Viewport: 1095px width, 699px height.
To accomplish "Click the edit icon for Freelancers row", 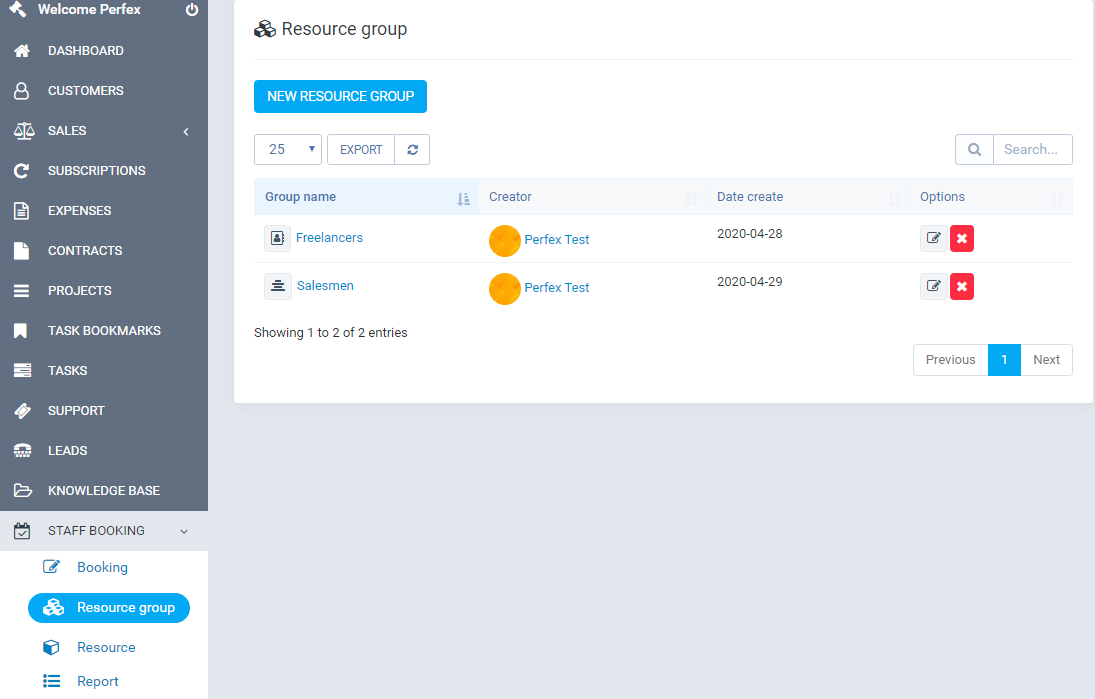I will click(933, 239).
